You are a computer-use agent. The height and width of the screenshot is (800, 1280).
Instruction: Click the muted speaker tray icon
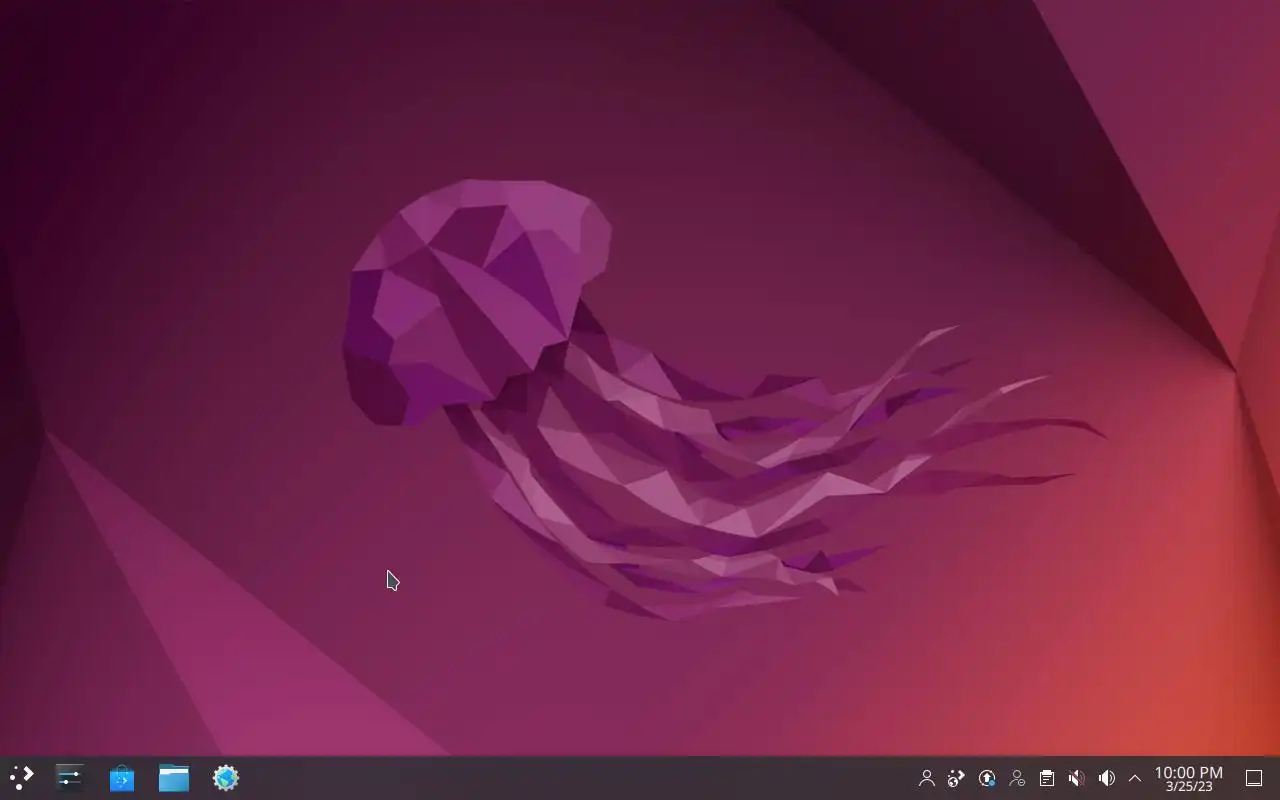1077,778
